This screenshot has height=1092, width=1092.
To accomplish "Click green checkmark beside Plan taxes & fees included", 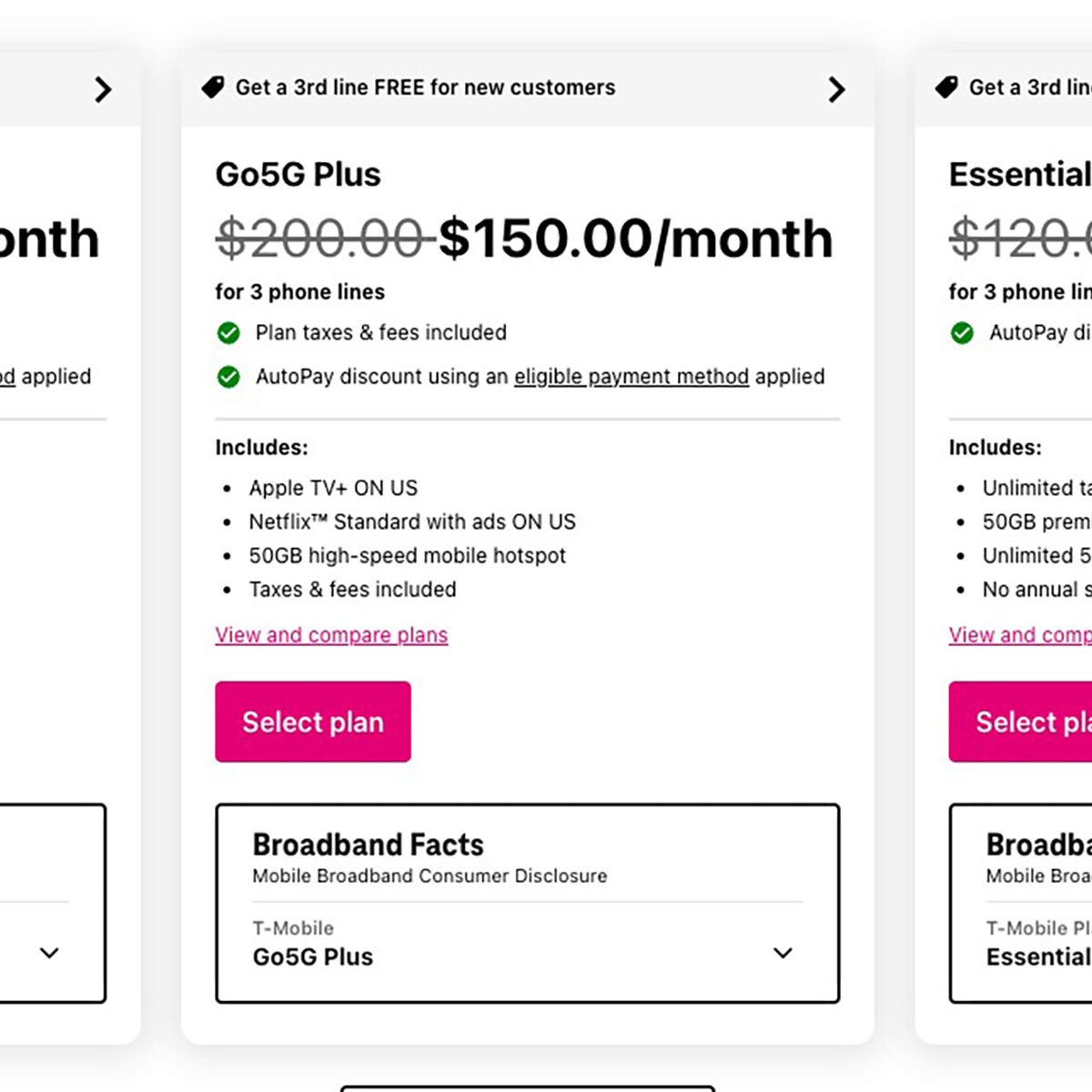I will click(x=228, y=333).
